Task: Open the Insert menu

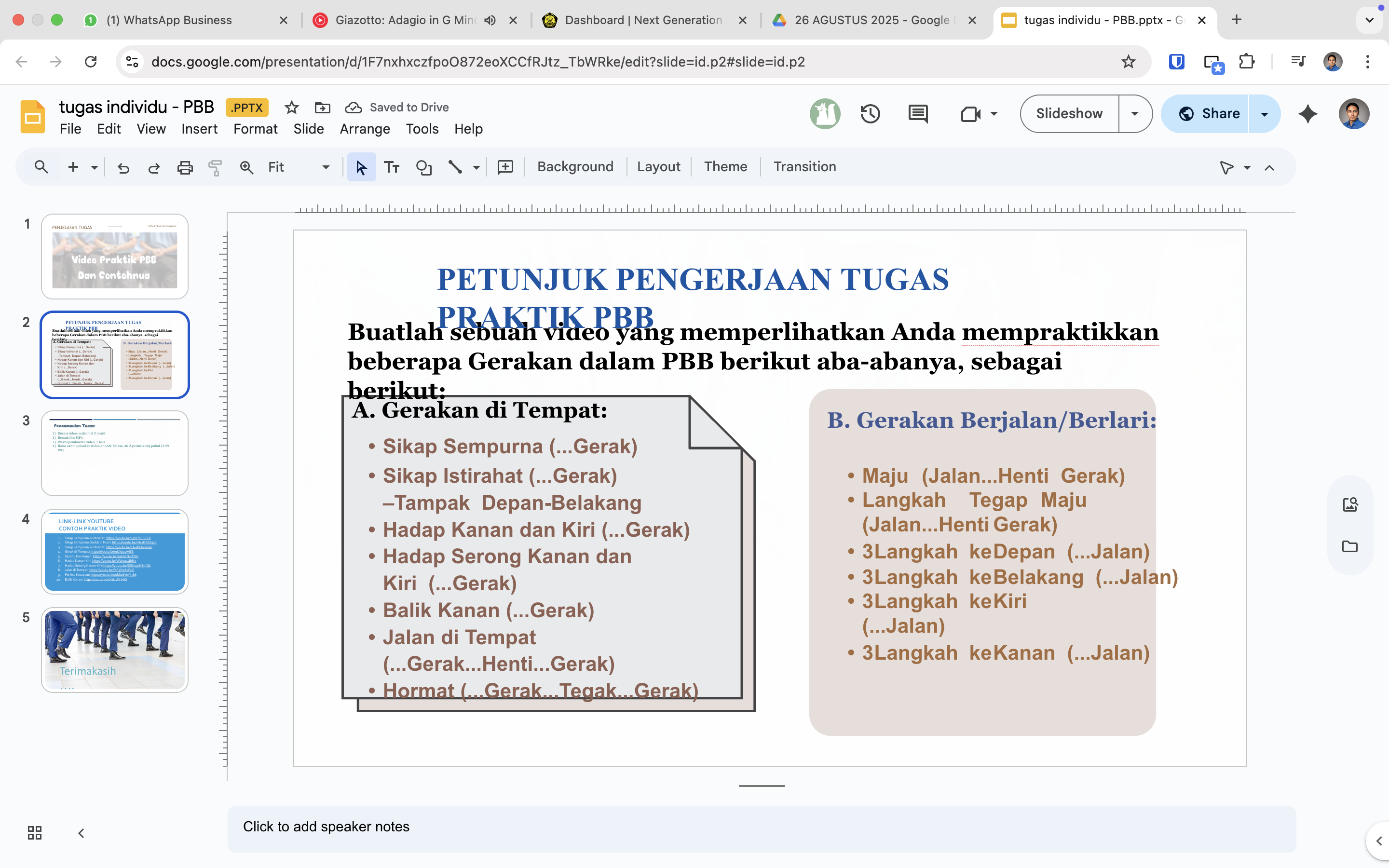Action: pos(199,129)
